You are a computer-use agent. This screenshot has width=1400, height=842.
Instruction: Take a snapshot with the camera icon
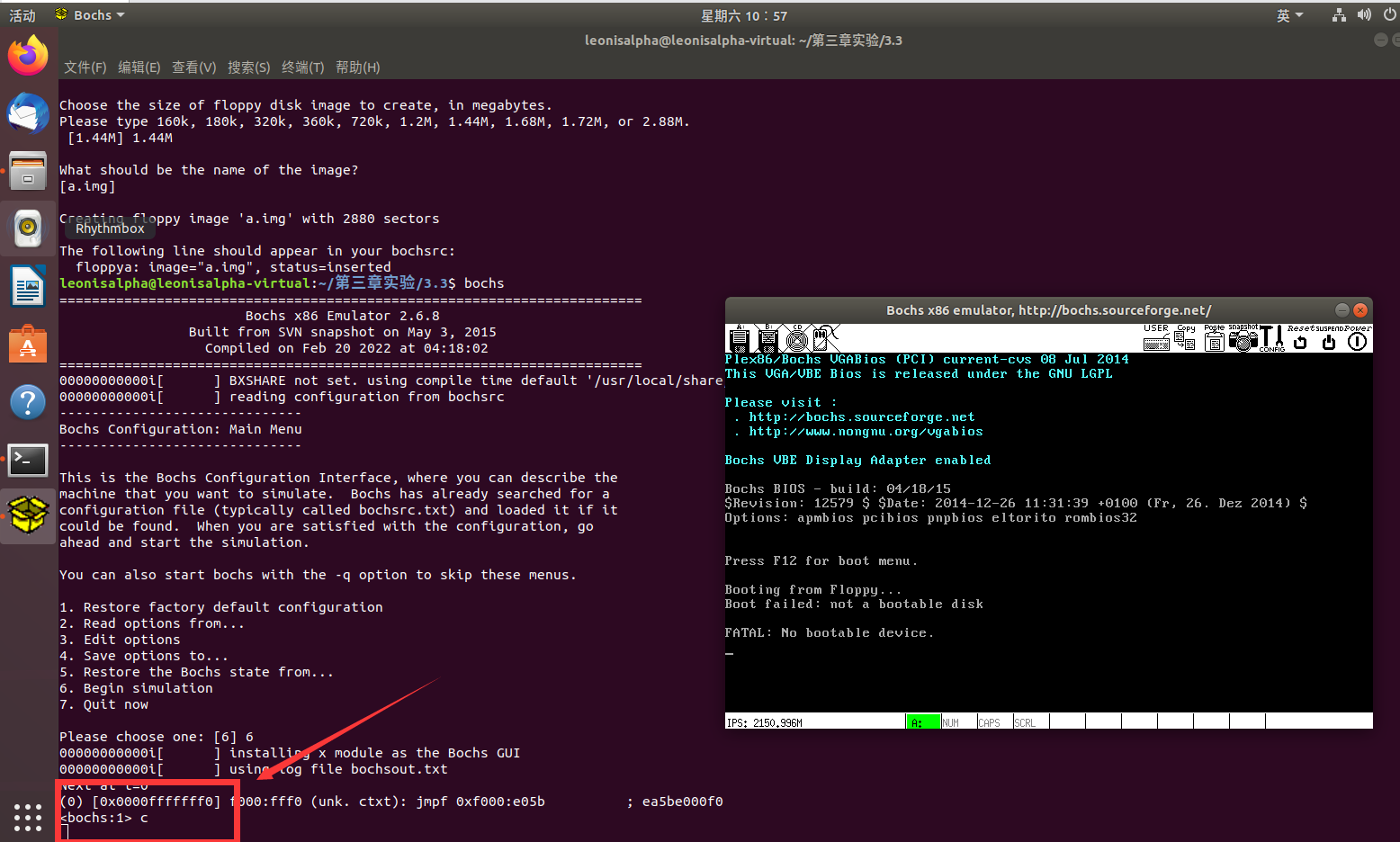(x=1243, y=338)
